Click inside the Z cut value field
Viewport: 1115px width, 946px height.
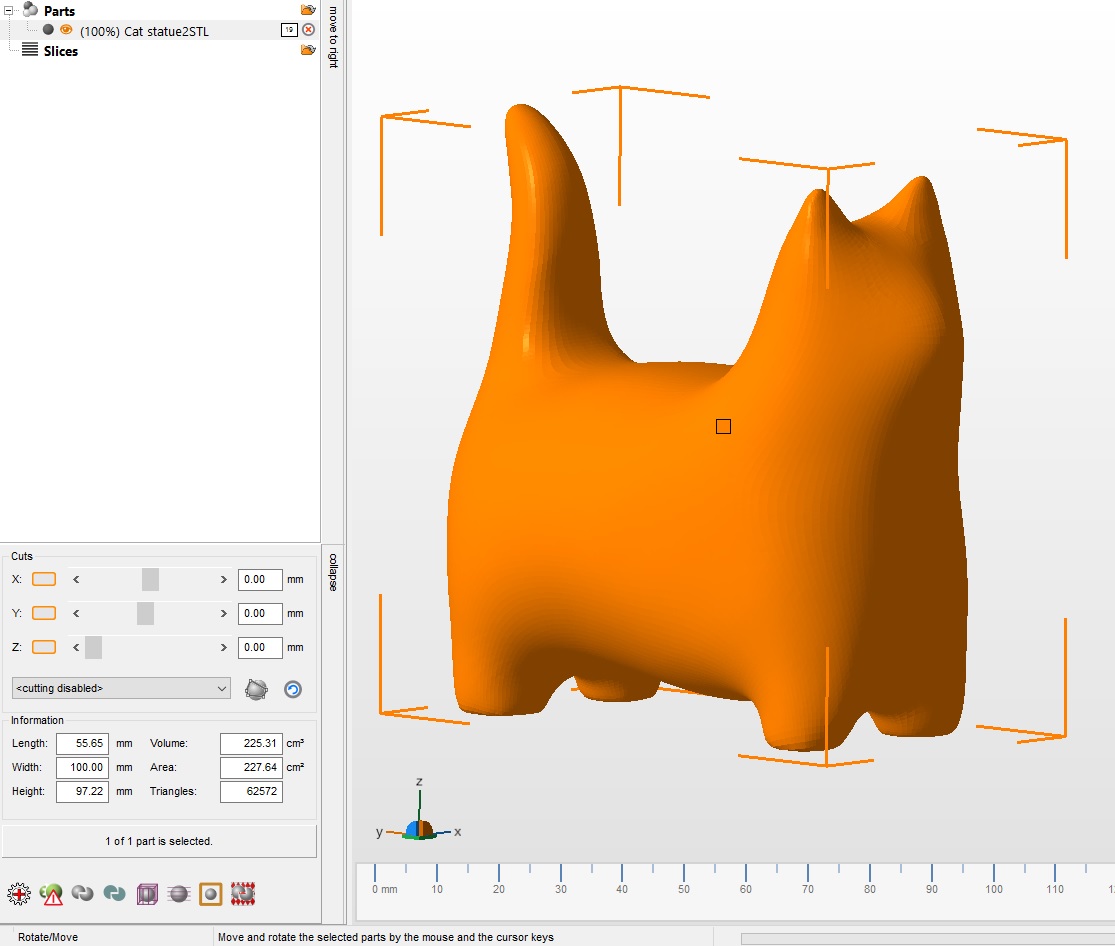point(259,647)
